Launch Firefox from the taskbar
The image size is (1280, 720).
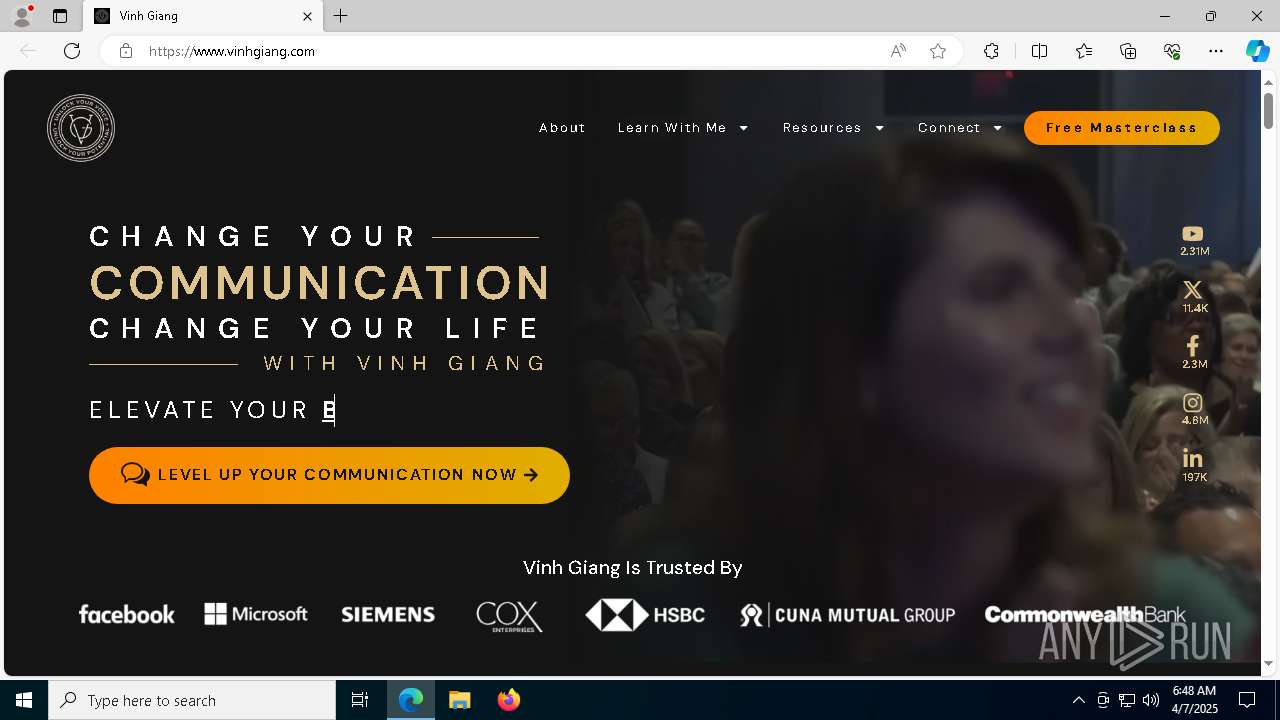pyautogui.click(x=508, y=700)
